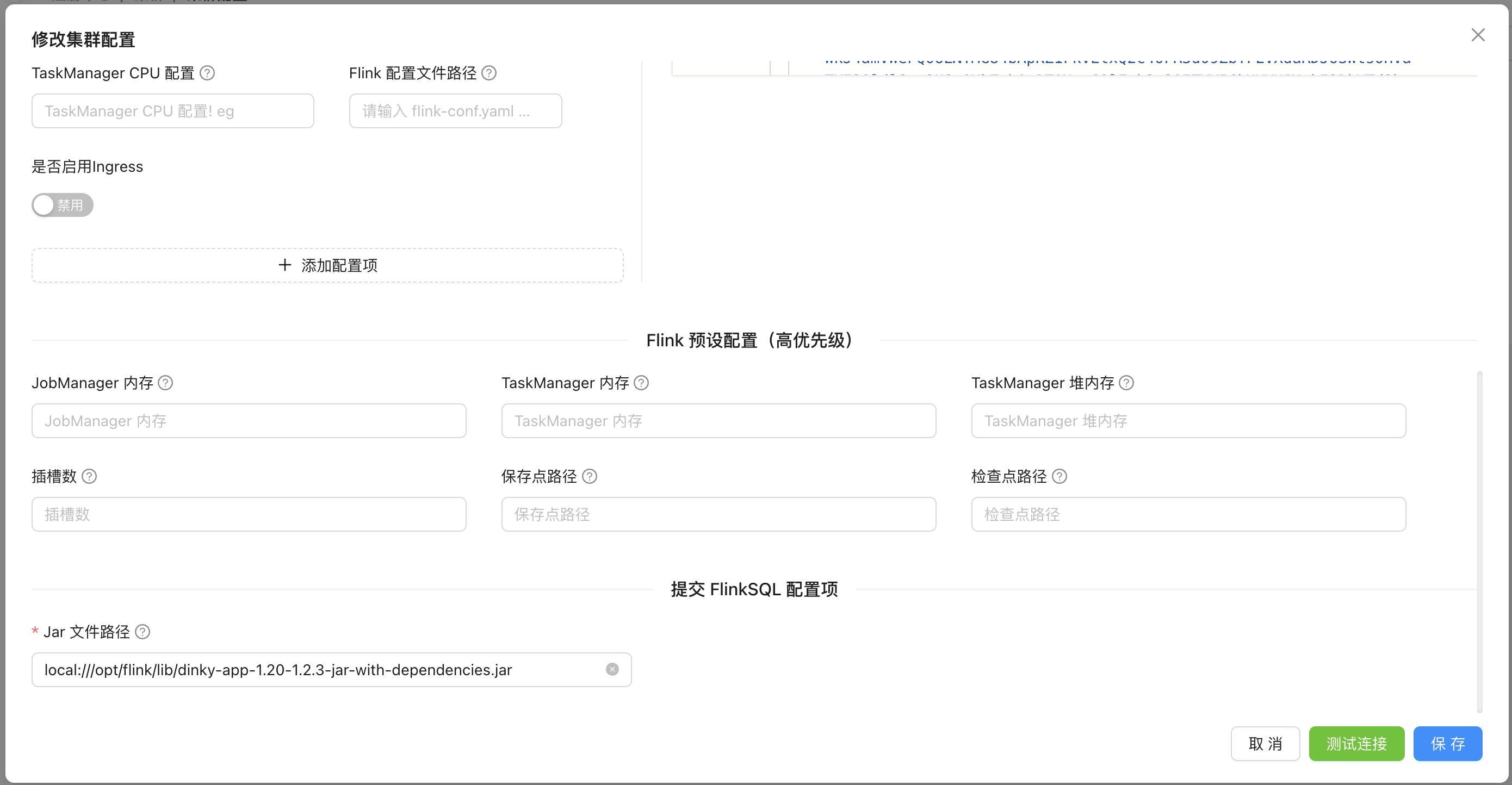The height and width of the screenshot is (785, 1512).
Task: Clear the Jar file path field
Action: click(x=612, y=669)
